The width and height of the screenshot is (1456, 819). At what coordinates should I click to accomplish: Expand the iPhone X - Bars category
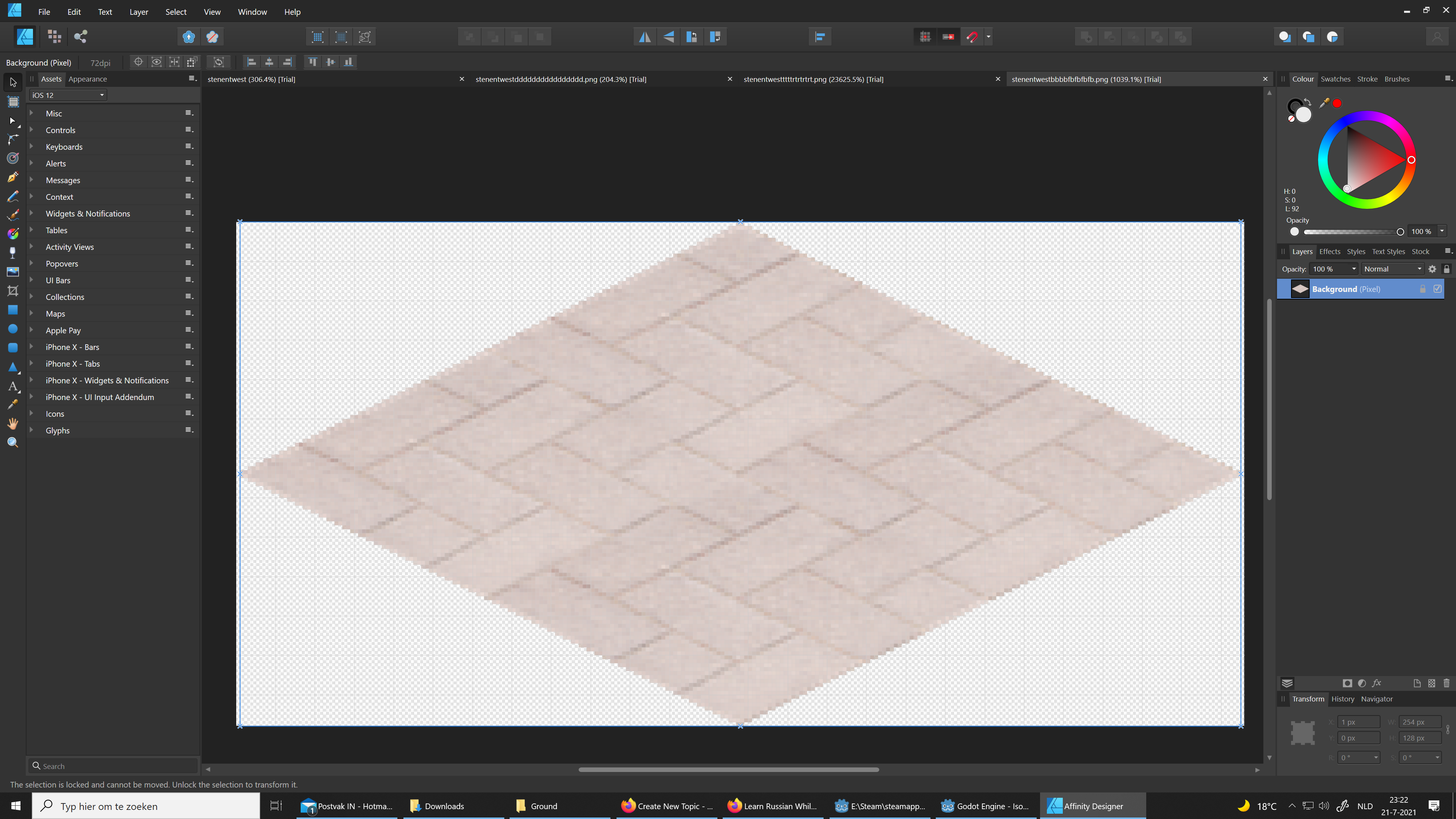coord(32,347)
